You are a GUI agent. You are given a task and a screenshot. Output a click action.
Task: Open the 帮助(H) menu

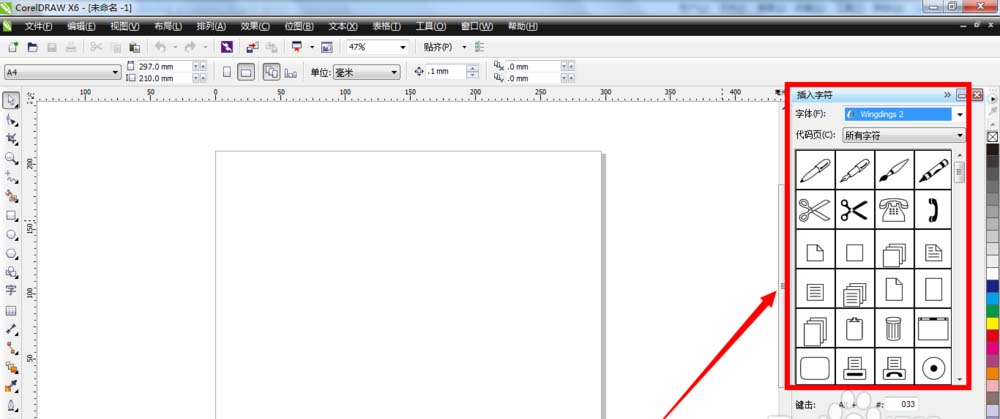522,26
